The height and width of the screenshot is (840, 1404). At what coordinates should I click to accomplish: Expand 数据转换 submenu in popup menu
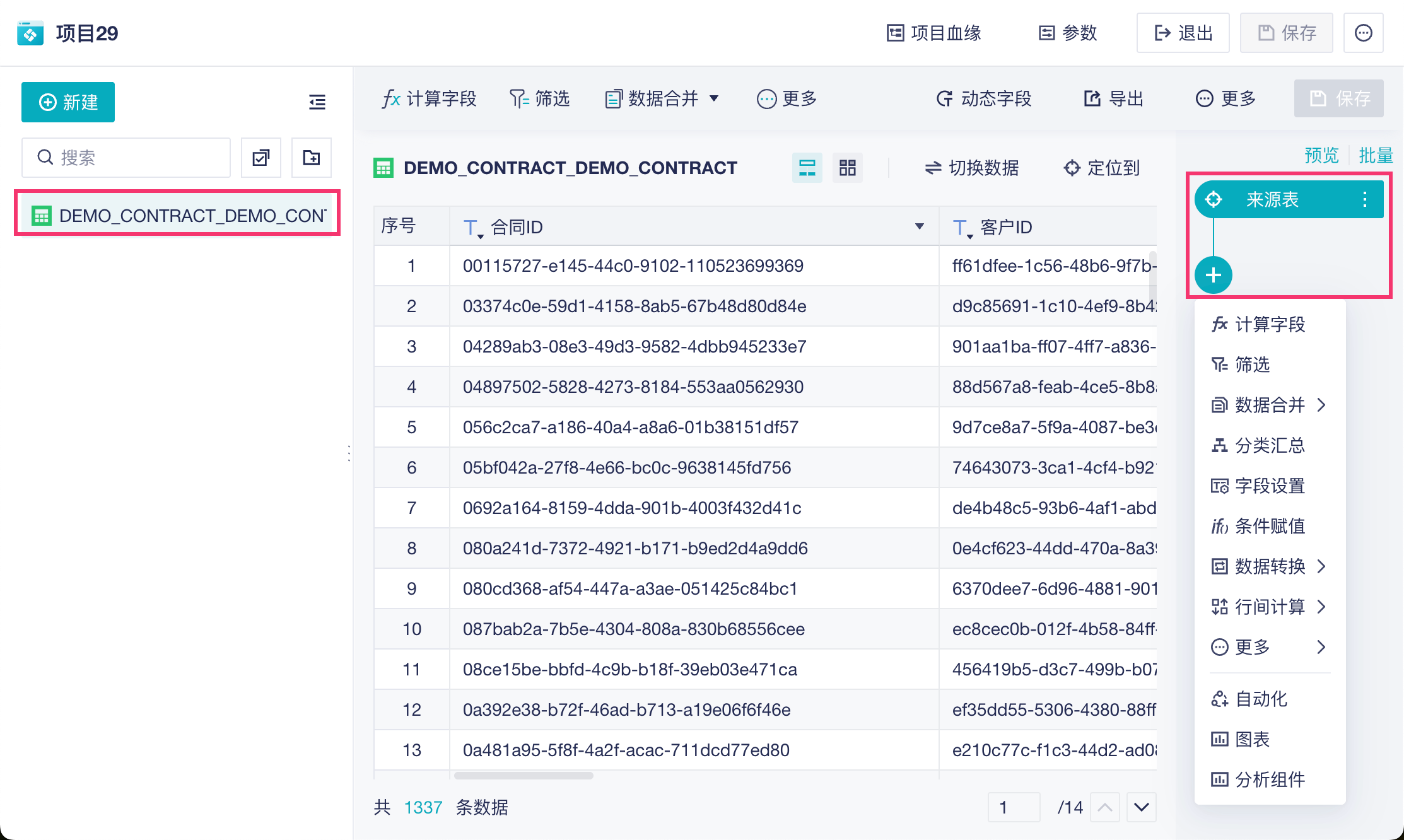(1270, 566)
